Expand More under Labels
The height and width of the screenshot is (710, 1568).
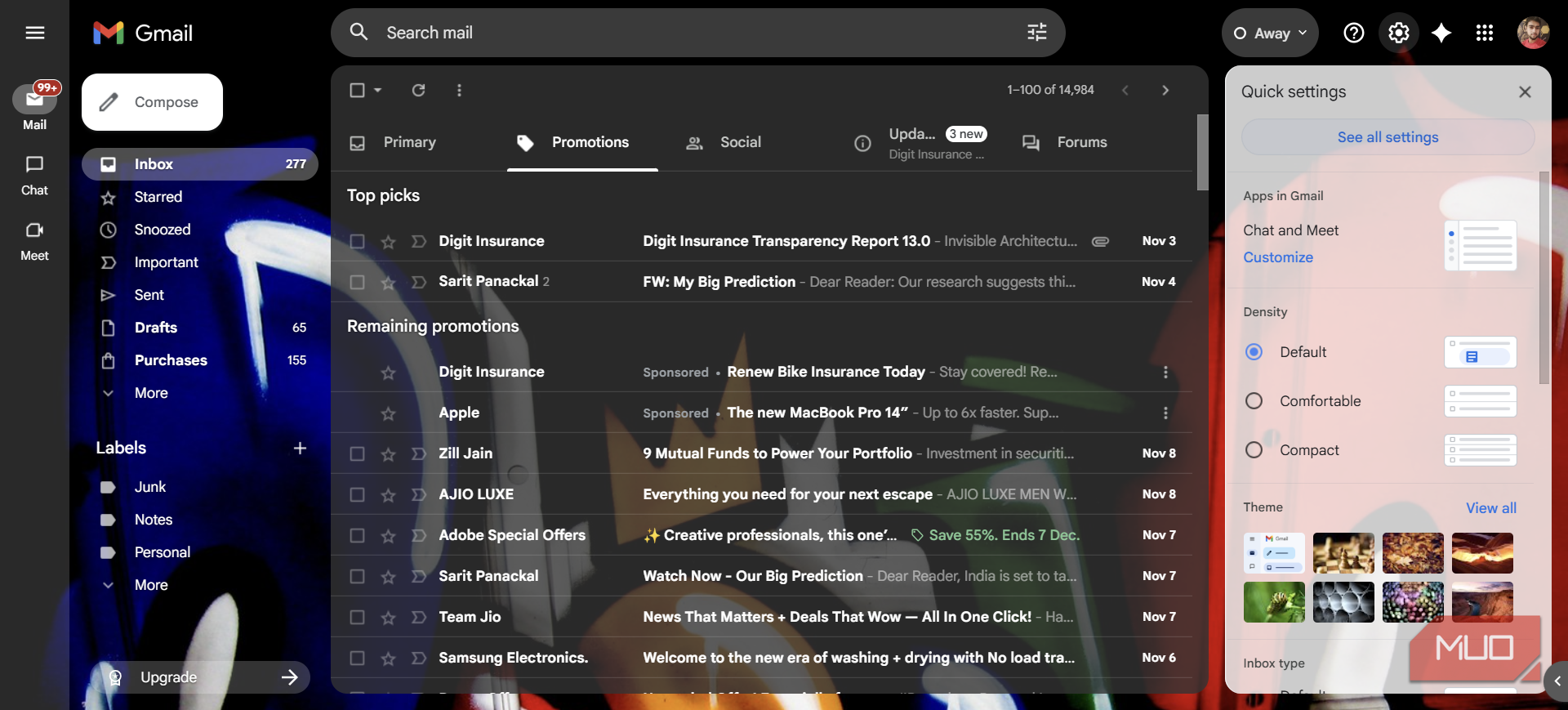[x=151, y=585]
